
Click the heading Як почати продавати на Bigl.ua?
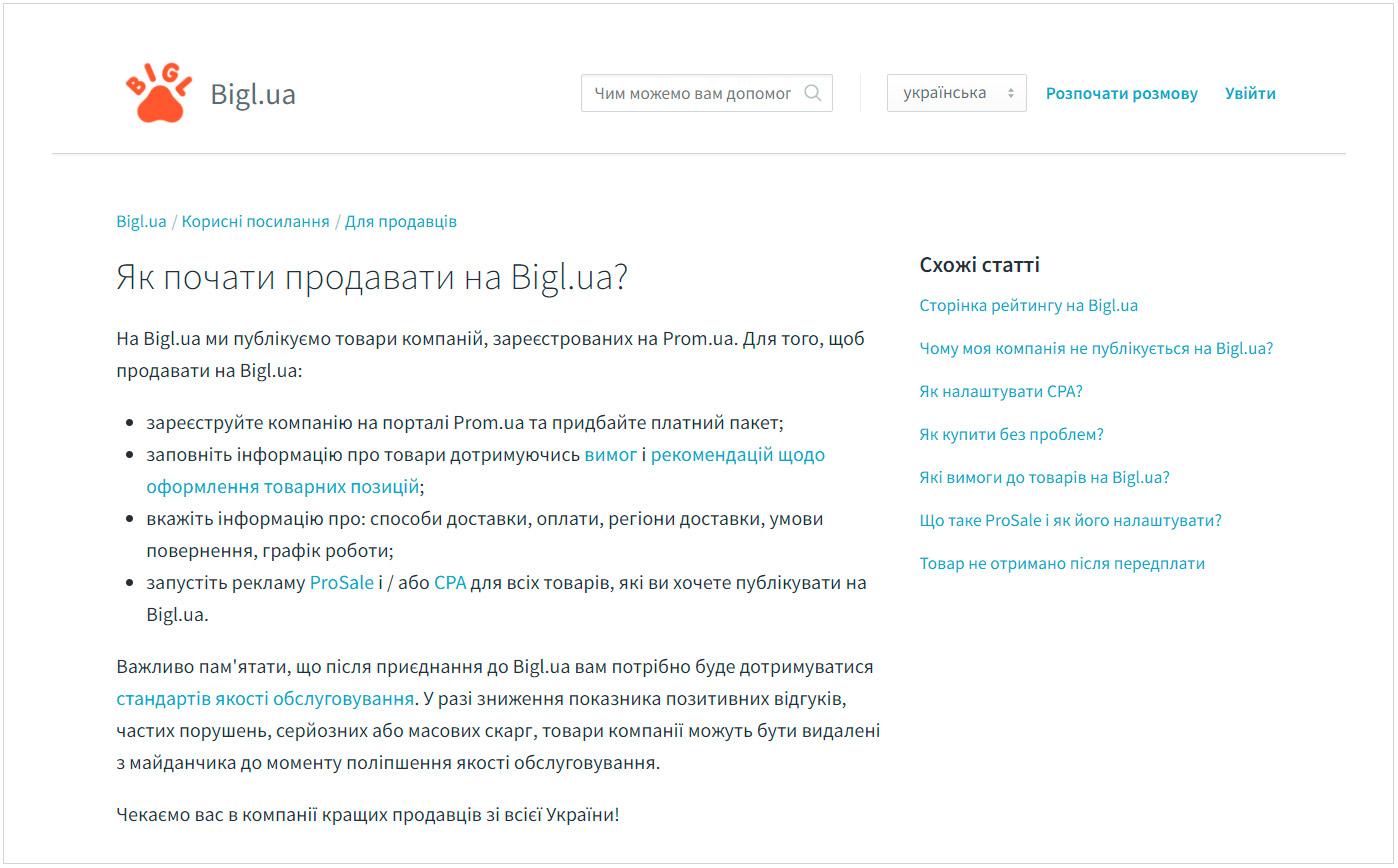(372, 277)
